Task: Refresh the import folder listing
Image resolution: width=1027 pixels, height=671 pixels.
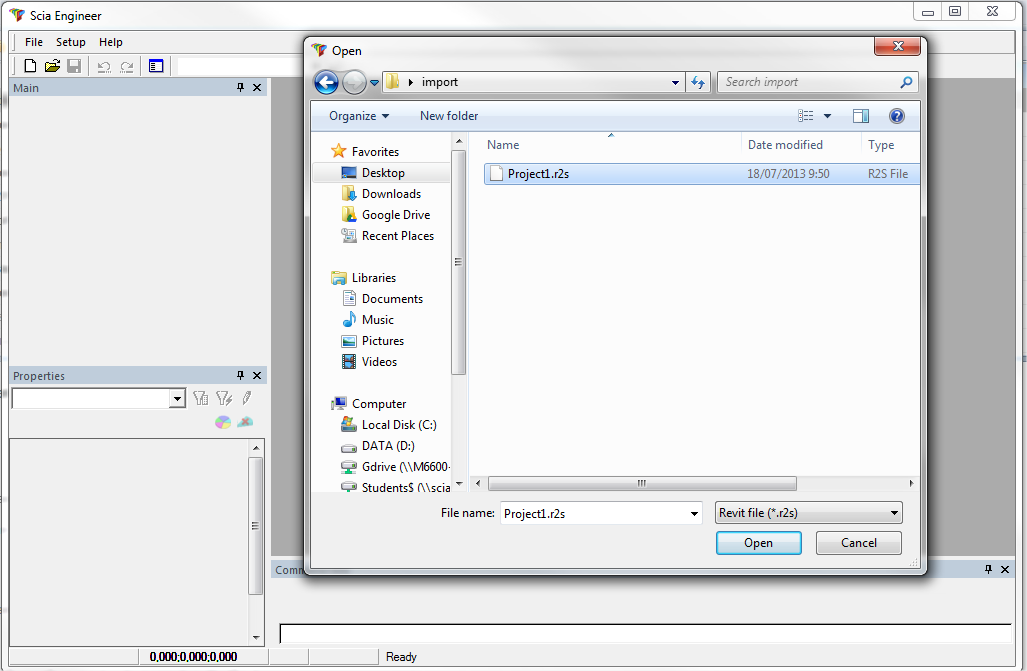Action: coord(698,82)
